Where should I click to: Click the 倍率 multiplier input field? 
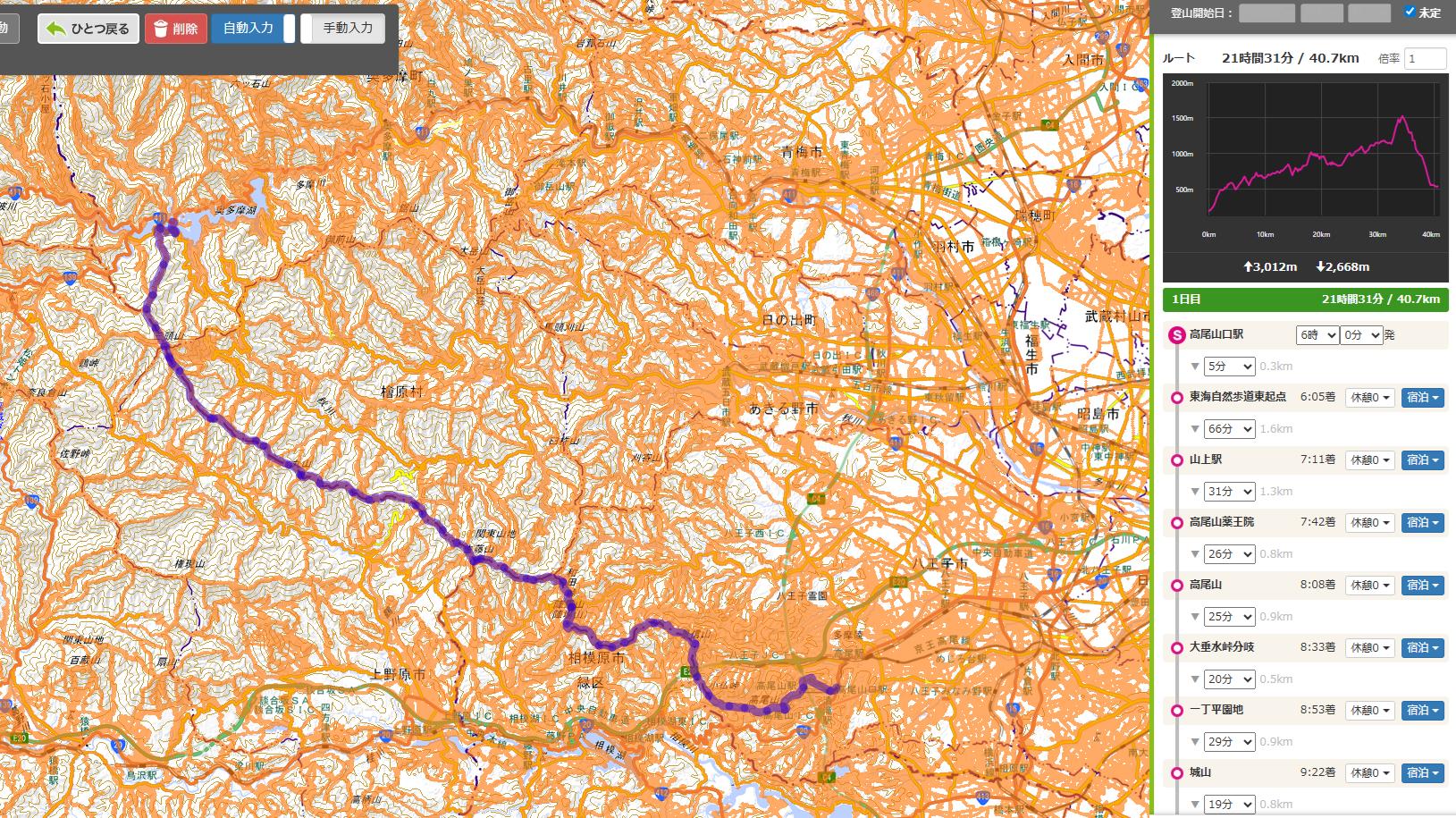pos(1425,59)
